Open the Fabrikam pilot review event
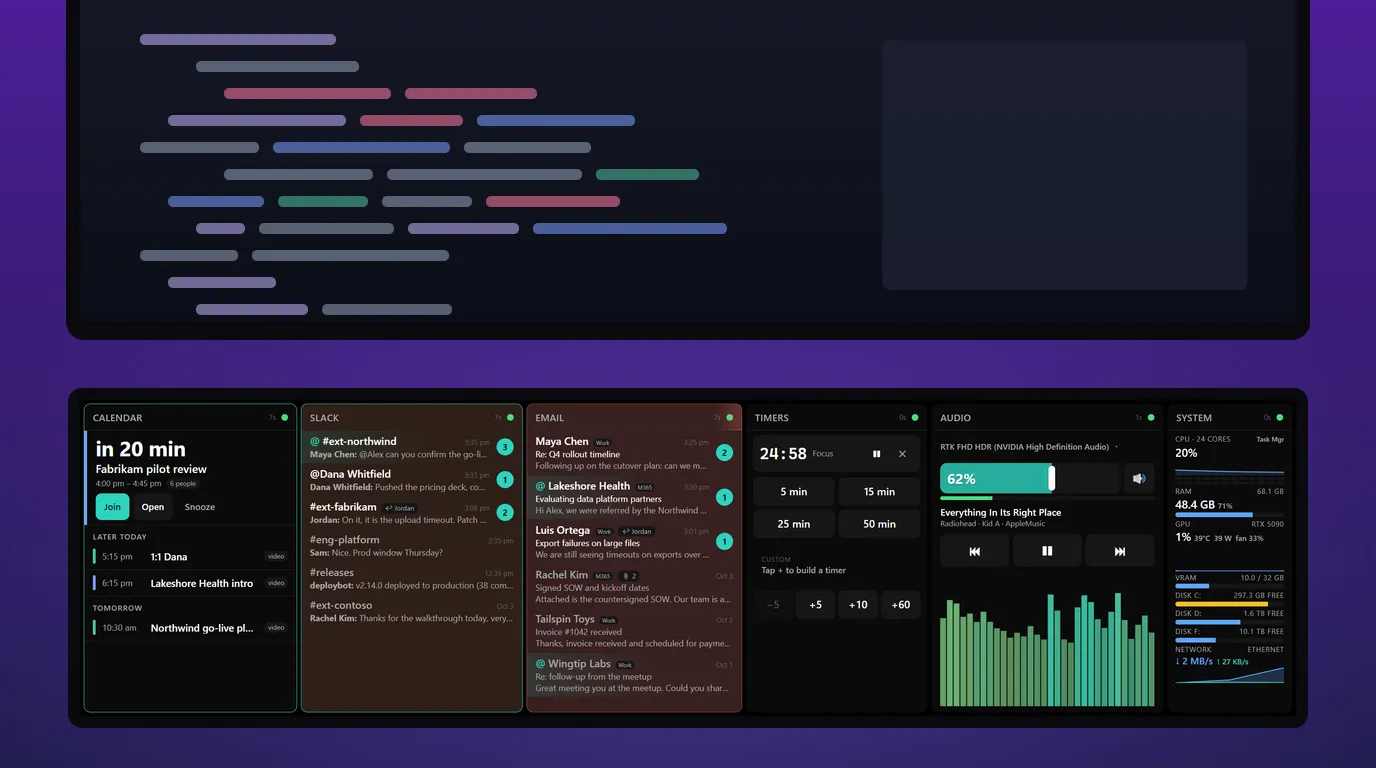Screen dimensions: 1376x768 [152, 507]
